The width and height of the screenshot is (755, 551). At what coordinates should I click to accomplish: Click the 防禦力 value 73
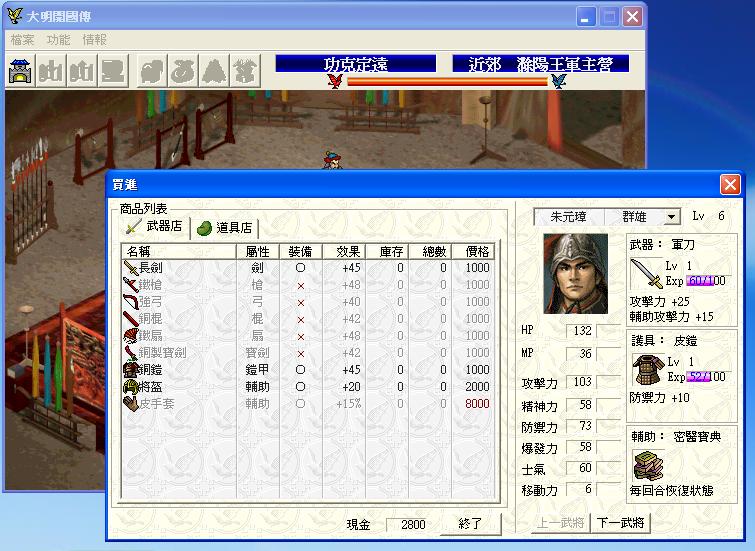[x=582, y=426]
